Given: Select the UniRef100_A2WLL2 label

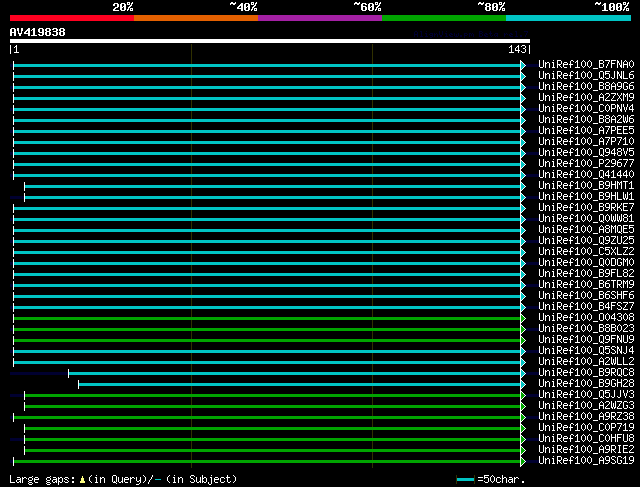Looking at the screenshot, I should point(586,362).
